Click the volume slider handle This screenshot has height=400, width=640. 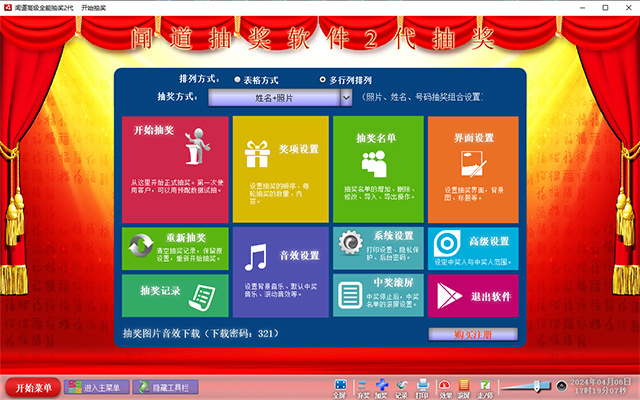click(538, 386)
